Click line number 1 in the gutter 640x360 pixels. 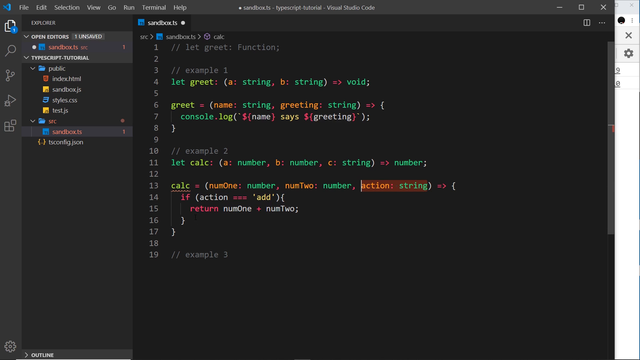point(156,48)
